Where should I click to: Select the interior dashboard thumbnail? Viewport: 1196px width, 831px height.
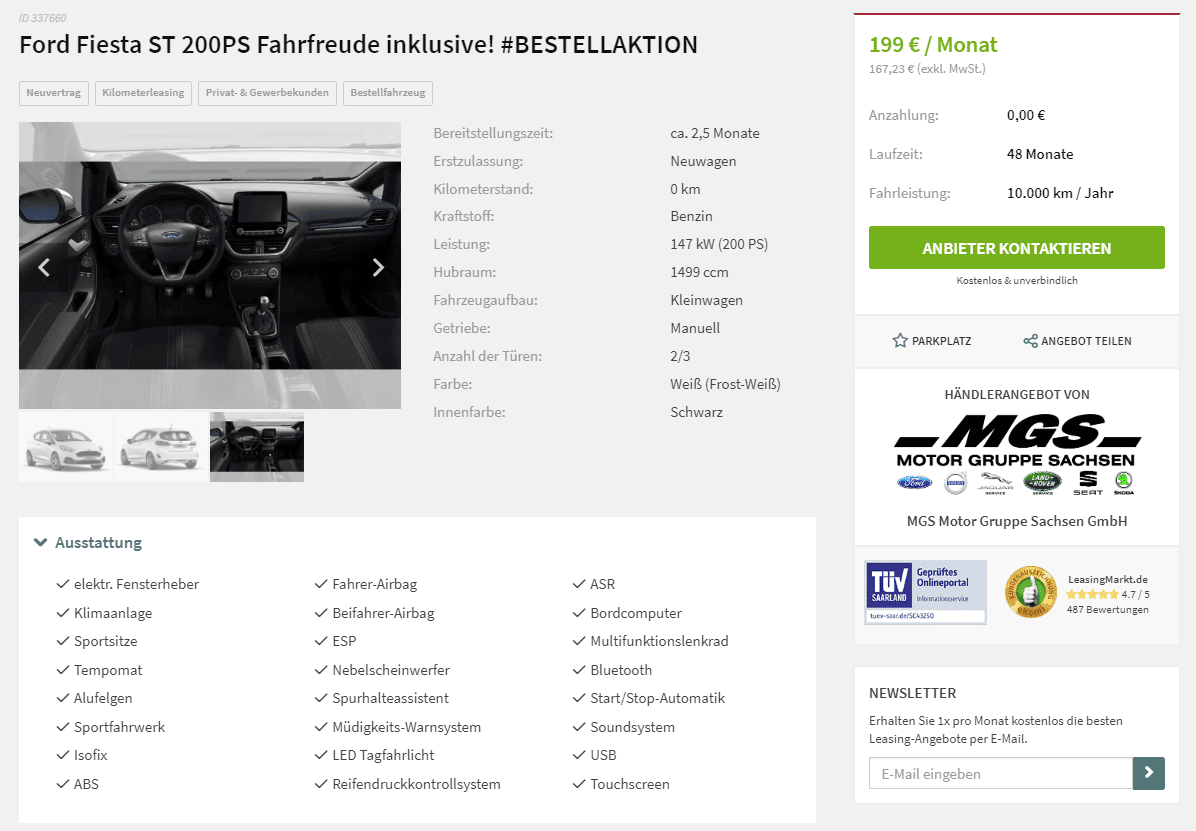pos(257,447)
